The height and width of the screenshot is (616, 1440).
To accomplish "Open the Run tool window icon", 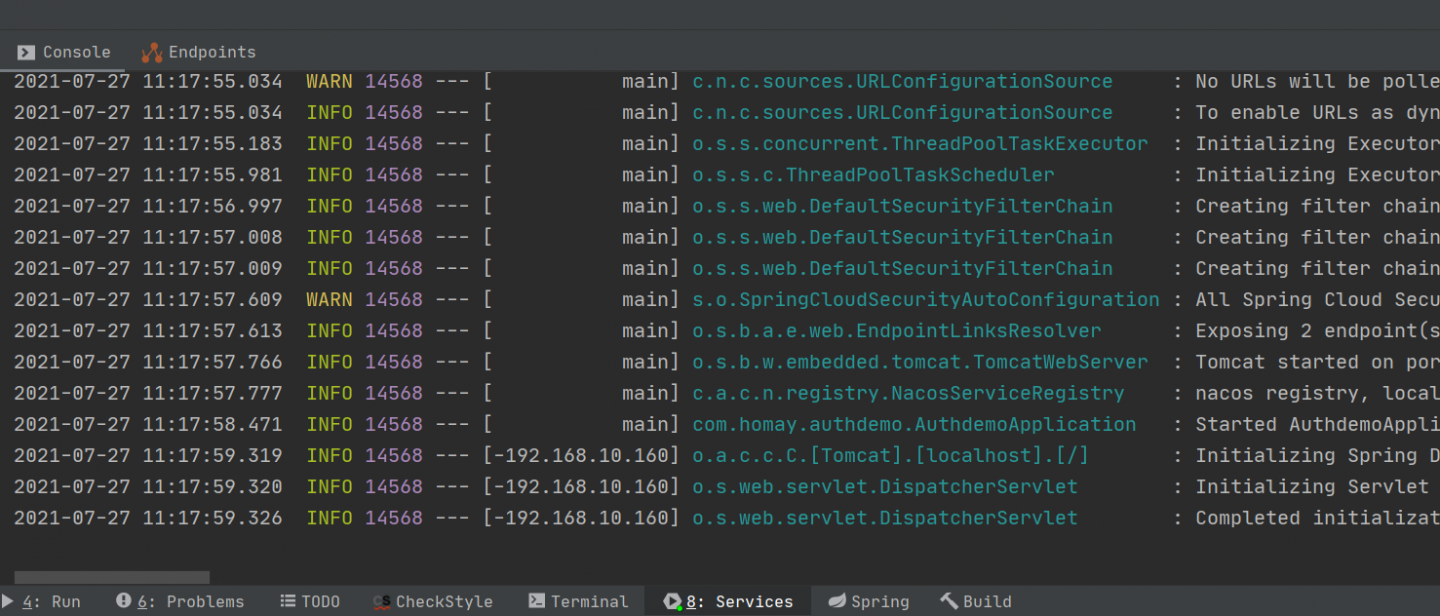I will 9,601.
